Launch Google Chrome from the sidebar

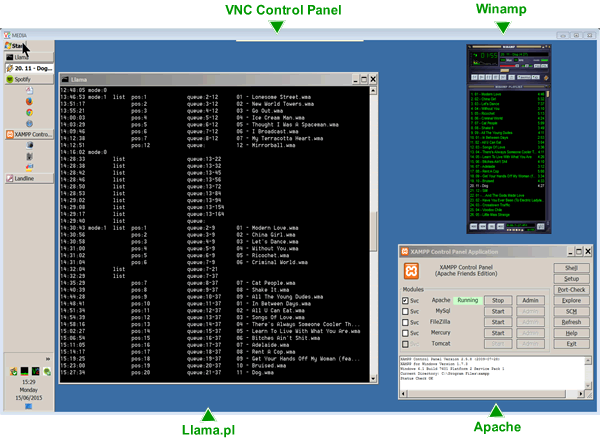point(29,113)
